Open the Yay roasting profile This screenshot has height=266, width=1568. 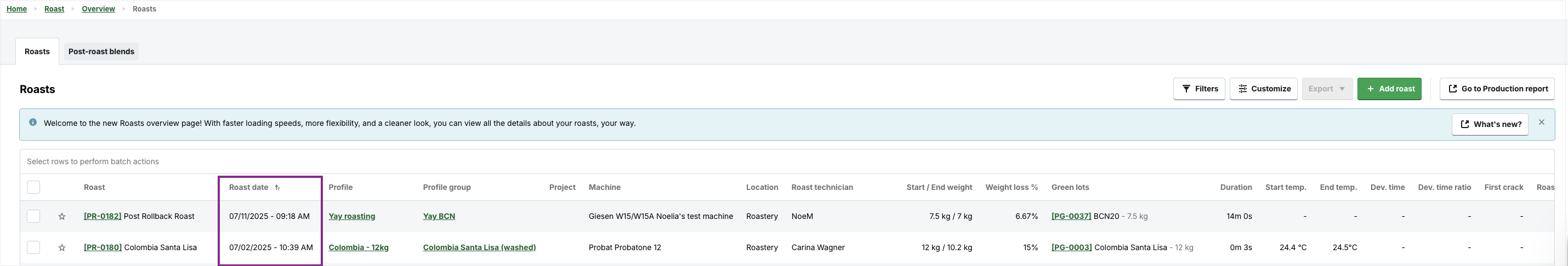point(352,216)
